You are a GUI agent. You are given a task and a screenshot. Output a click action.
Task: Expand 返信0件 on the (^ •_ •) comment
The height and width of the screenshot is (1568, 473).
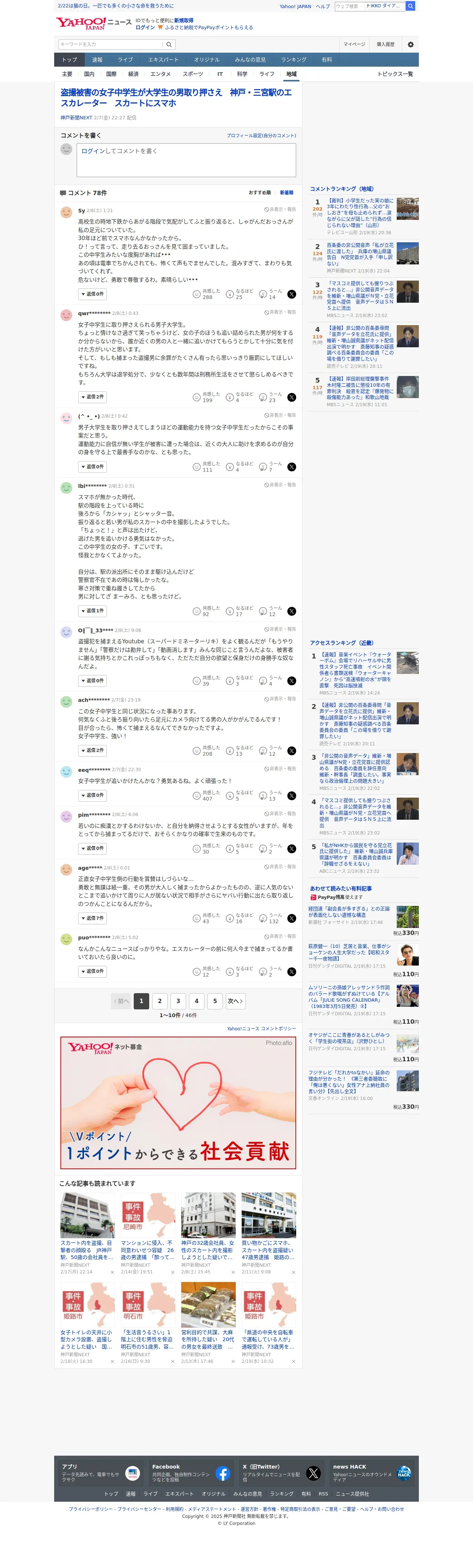pos(92,467)
